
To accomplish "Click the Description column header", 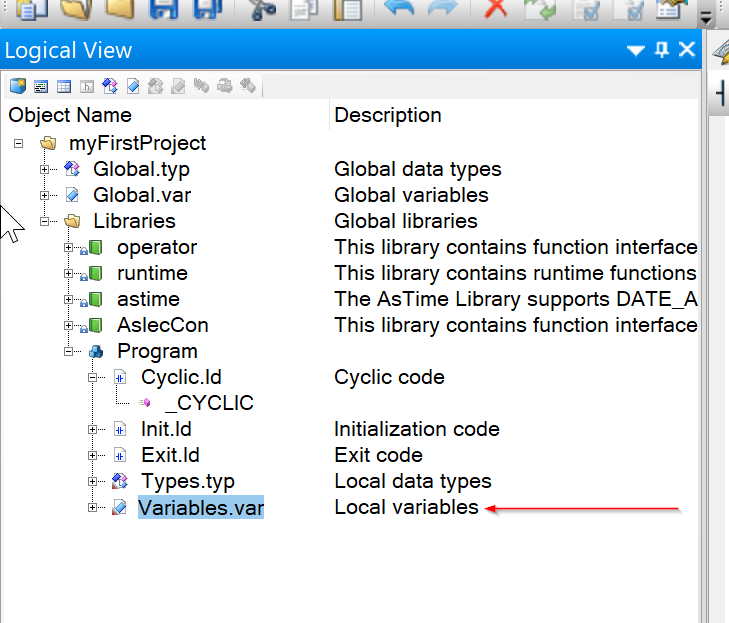I will click(x=388, y=115).
